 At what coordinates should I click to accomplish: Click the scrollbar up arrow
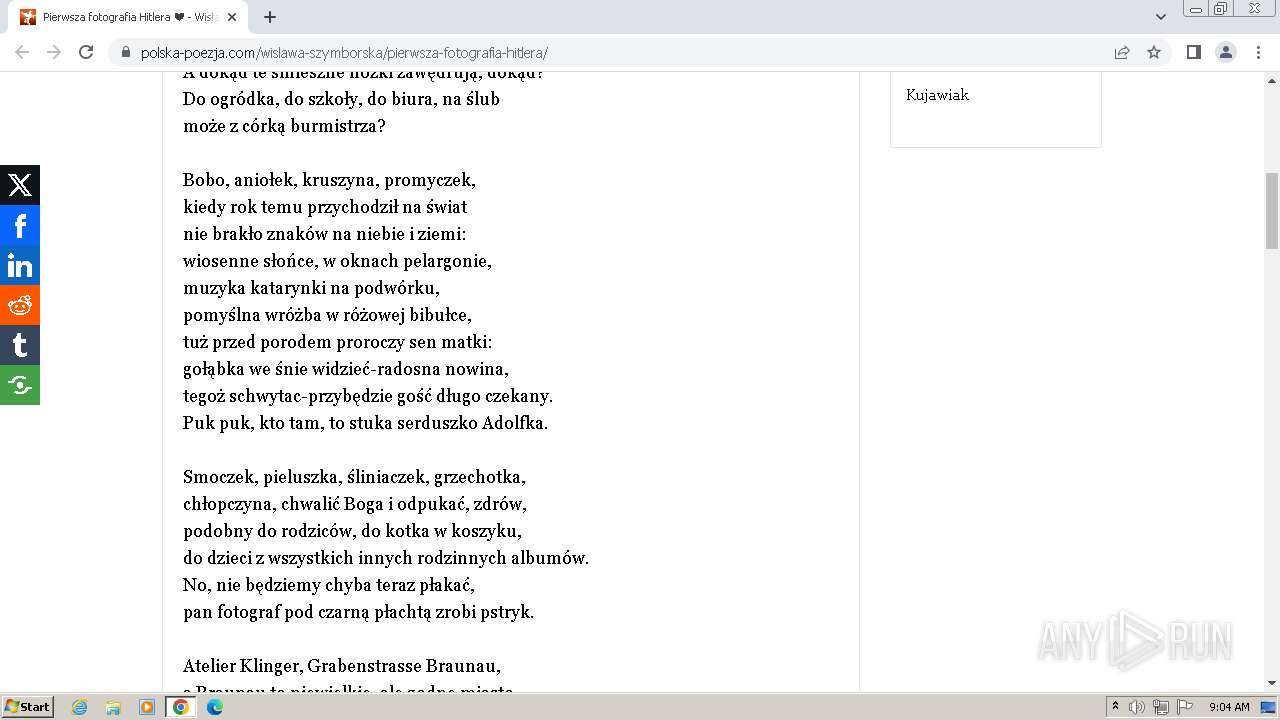[x=1272, y=79]
